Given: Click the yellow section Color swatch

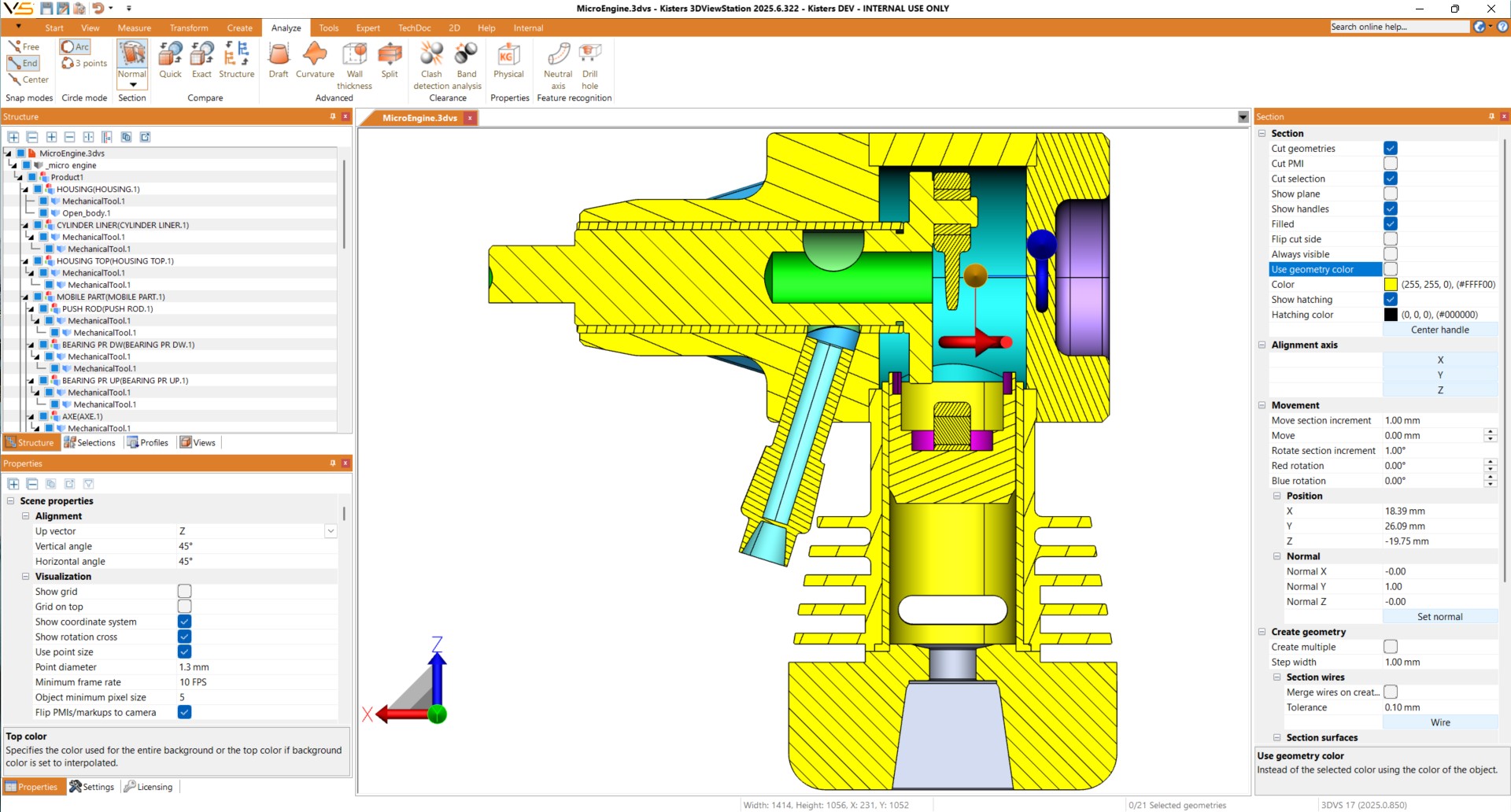Looking at the screenshot, I should (x=1391, y=285).
